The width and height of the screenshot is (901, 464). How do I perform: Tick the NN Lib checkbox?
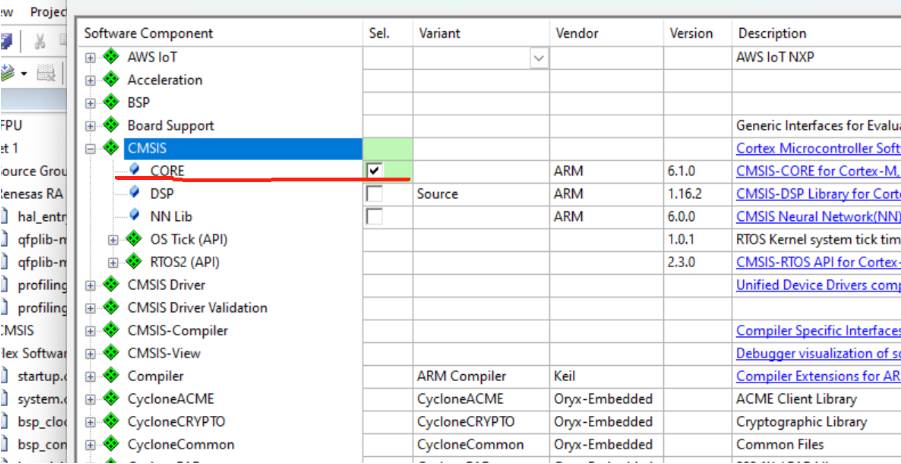[x=375, y=217]
